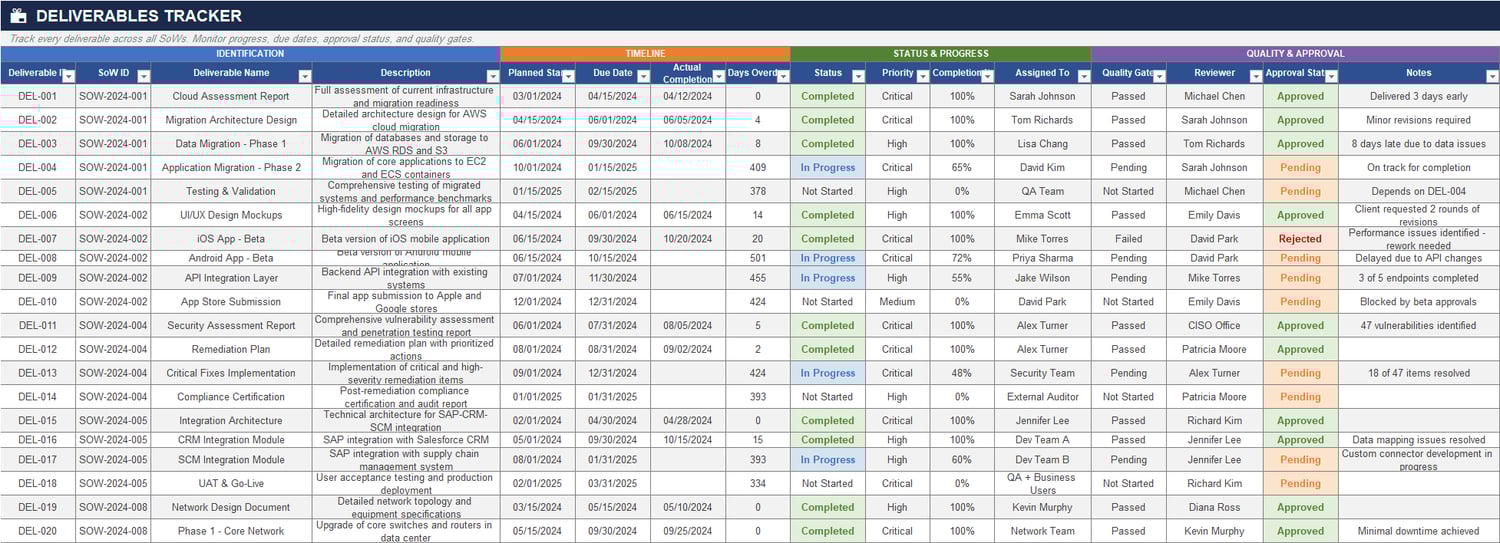Click the gift box icon beside Deliverables Tracker title
This screenshot has height=543, width=1500.
pos(18,16)
